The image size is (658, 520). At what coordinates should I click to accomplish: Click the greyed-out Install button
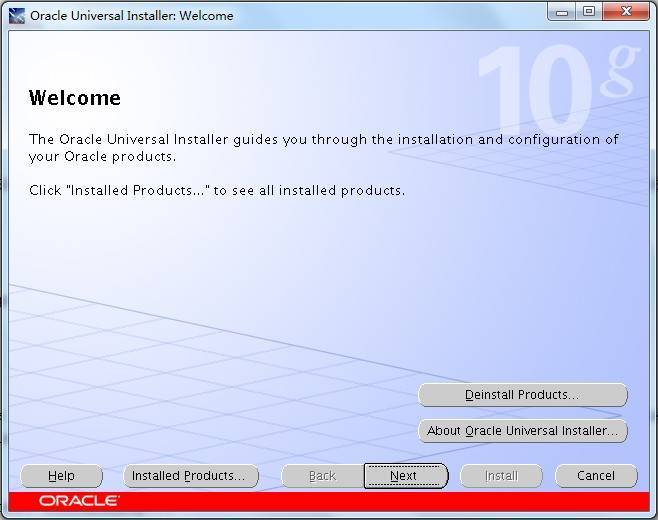click(501, 476)
